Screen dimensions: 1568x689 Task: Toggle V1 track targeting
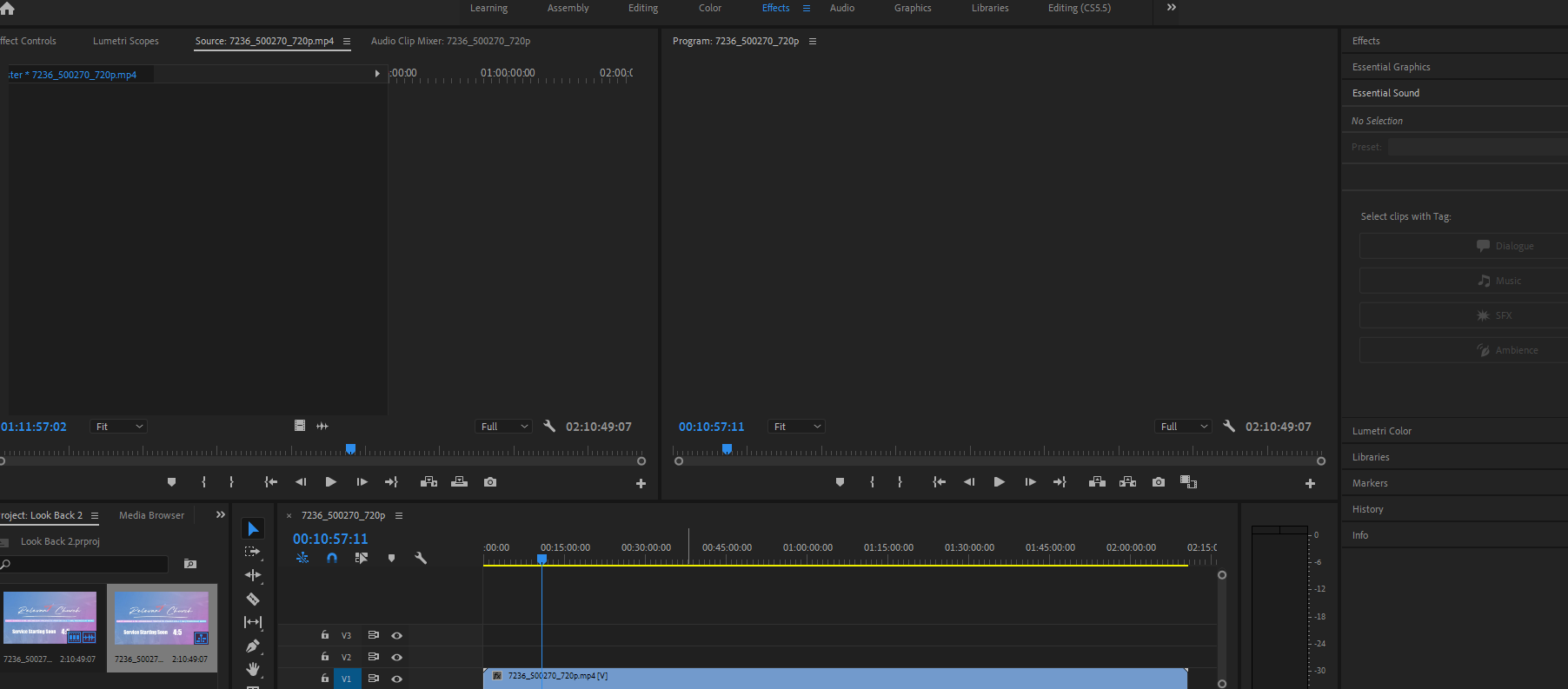pyautogui.click(x=346, y=679)
